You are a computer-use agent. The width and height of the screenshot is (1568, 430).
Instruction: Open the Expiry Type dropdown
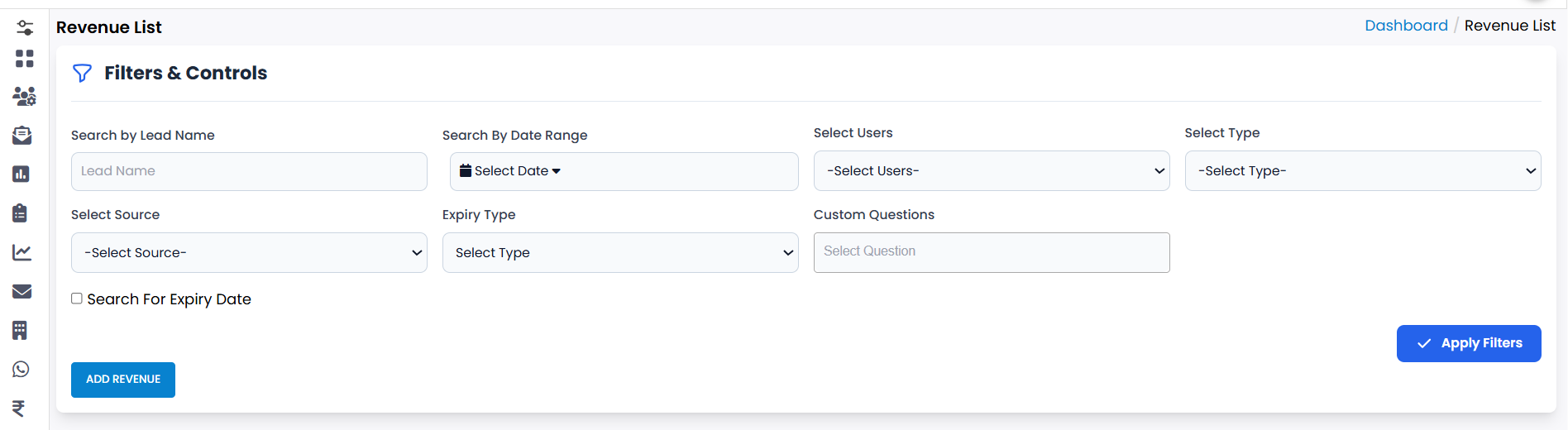point(620,253)
